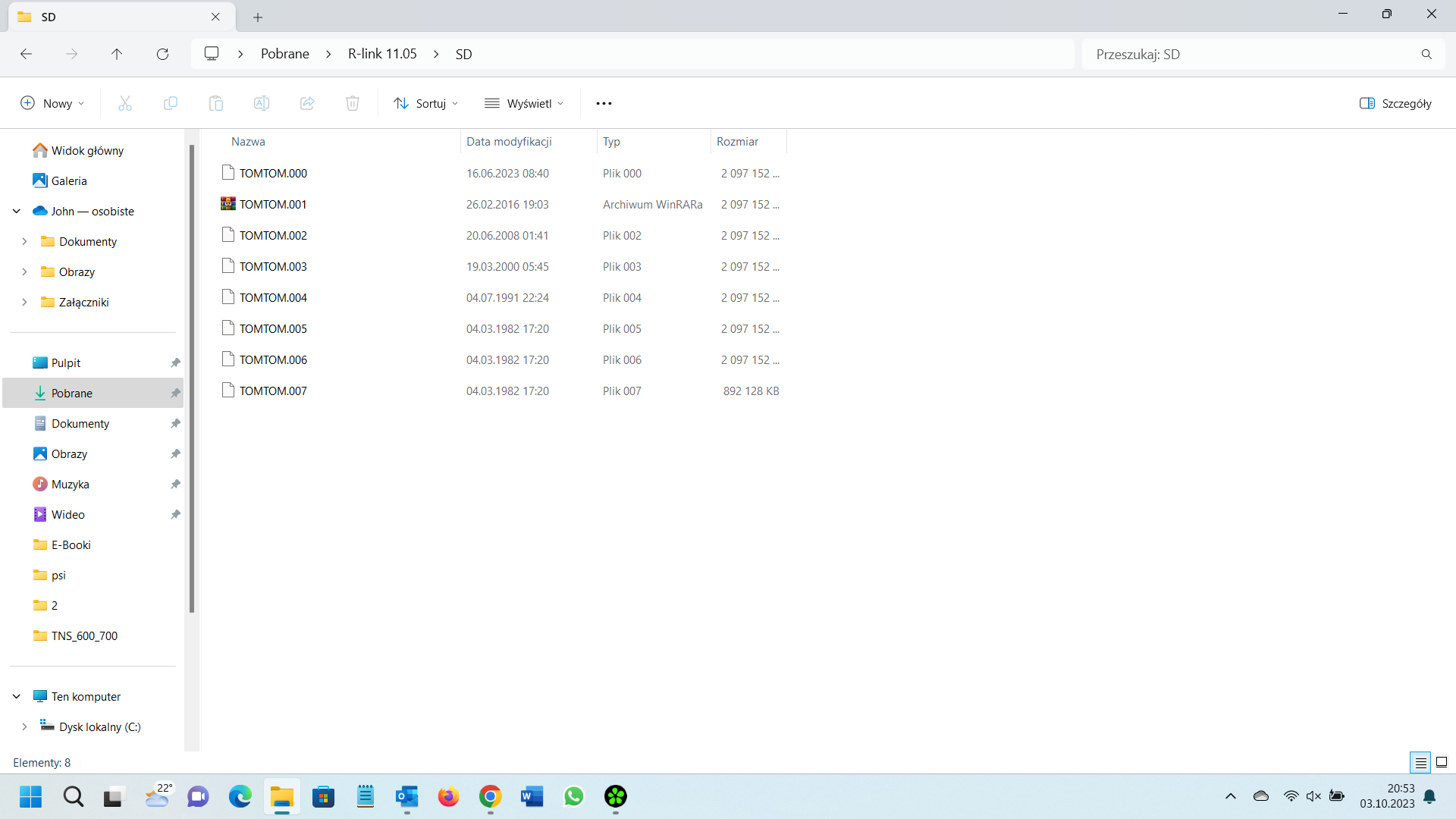Expand Dysk lokalny (C:)
Screen dimensions: 1456x819
click(x=24, y=726)
